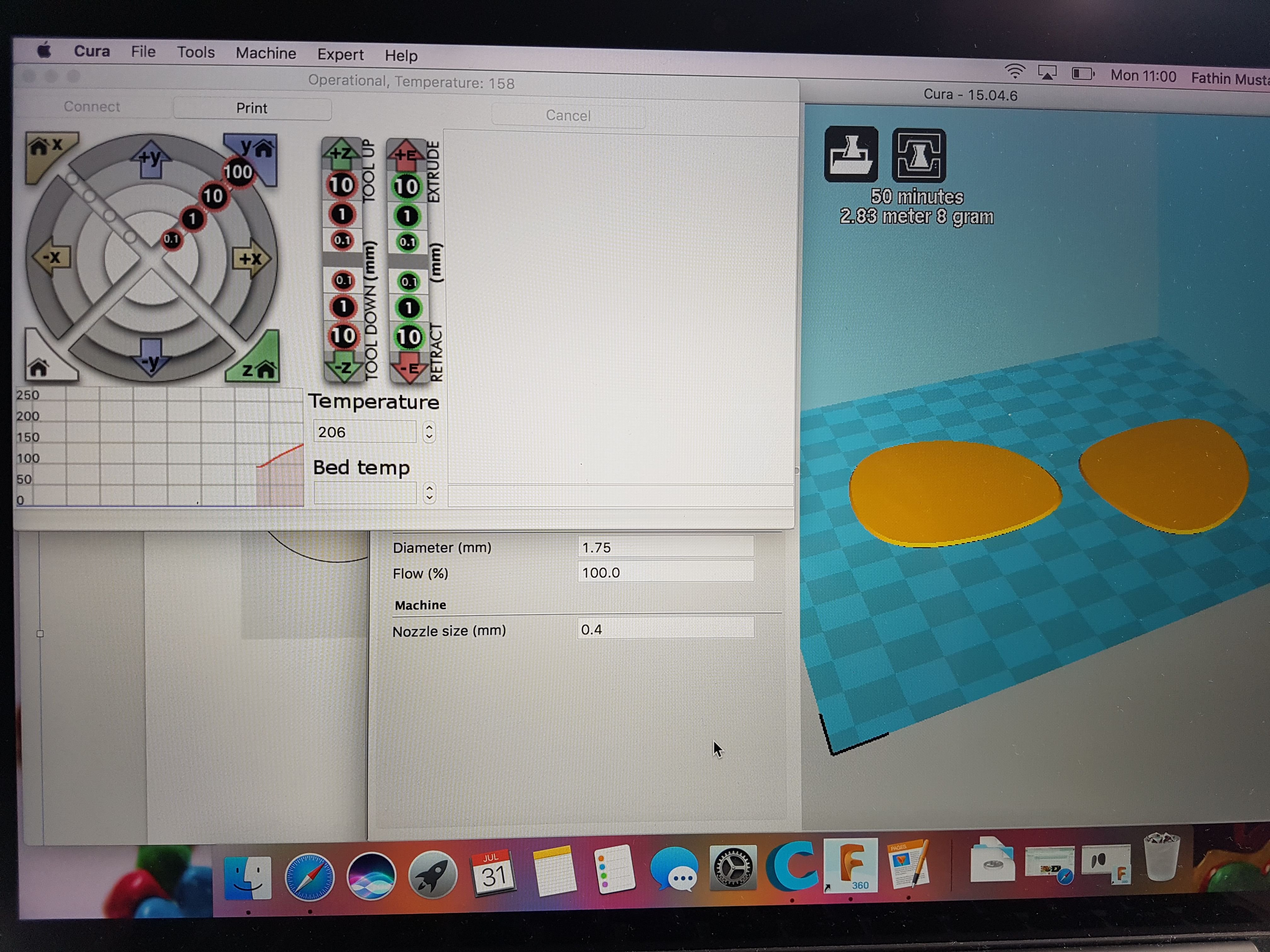The image size is (1270, 952).
Task: Click -E retract arrow
Action: (409, 368)
